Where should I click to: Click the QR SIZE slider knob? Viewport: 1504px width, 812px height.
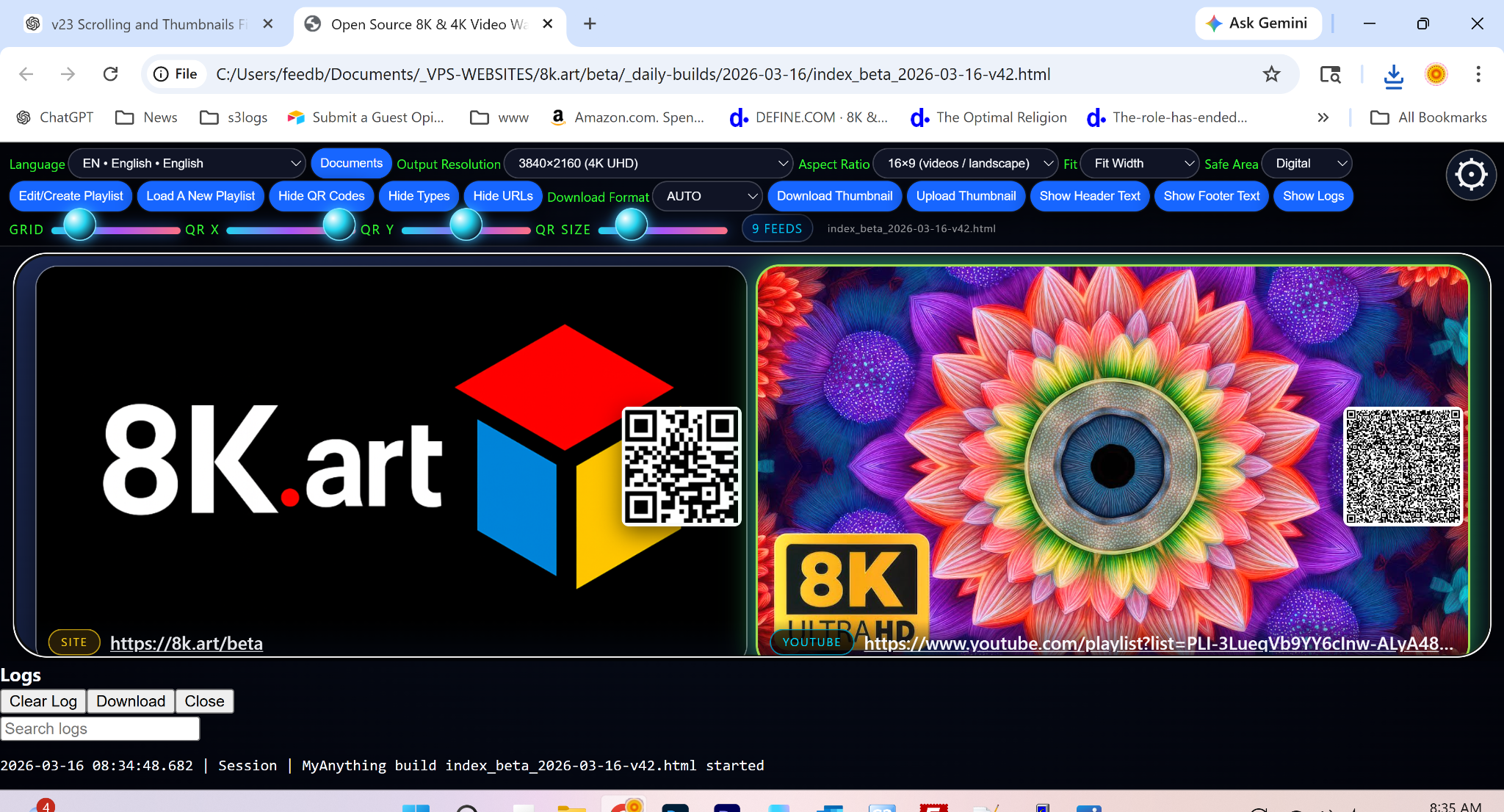pyautogui.click(x=631, y=225)
